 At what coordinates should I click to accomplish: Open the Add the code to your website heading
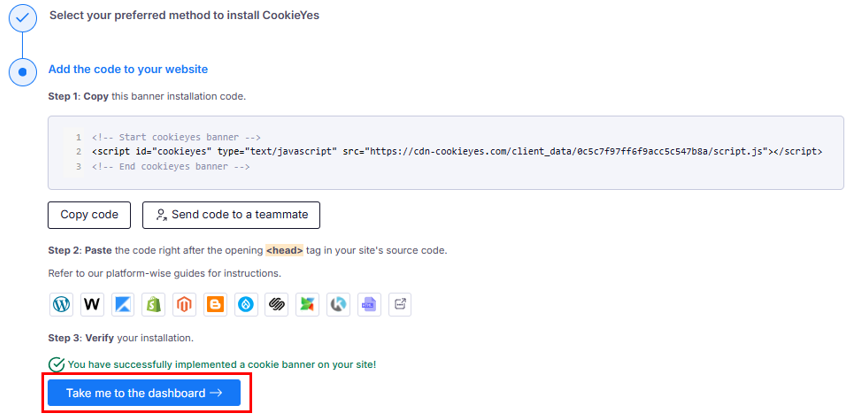click(128, 70)
